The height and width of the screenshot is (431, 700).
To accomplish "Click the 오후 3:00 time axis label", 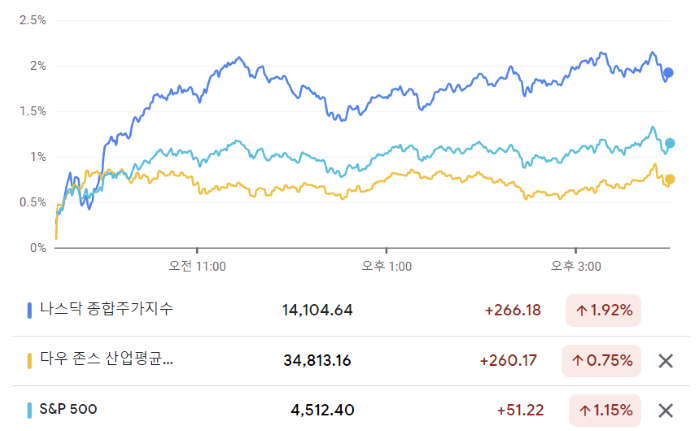I will point(576,267).
